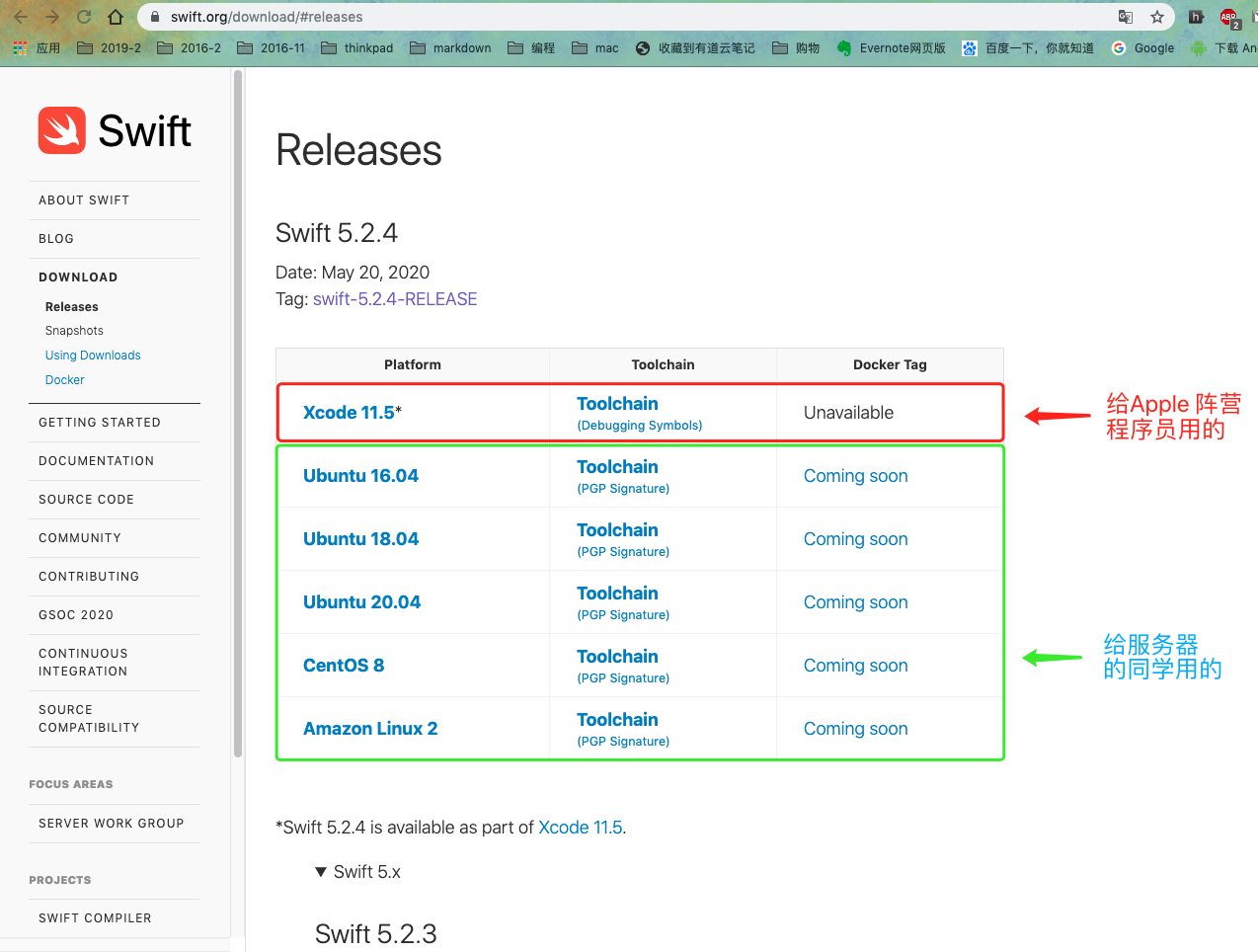
Task: Download the CentOS 8 Toolchain
Action: (617, 657)
